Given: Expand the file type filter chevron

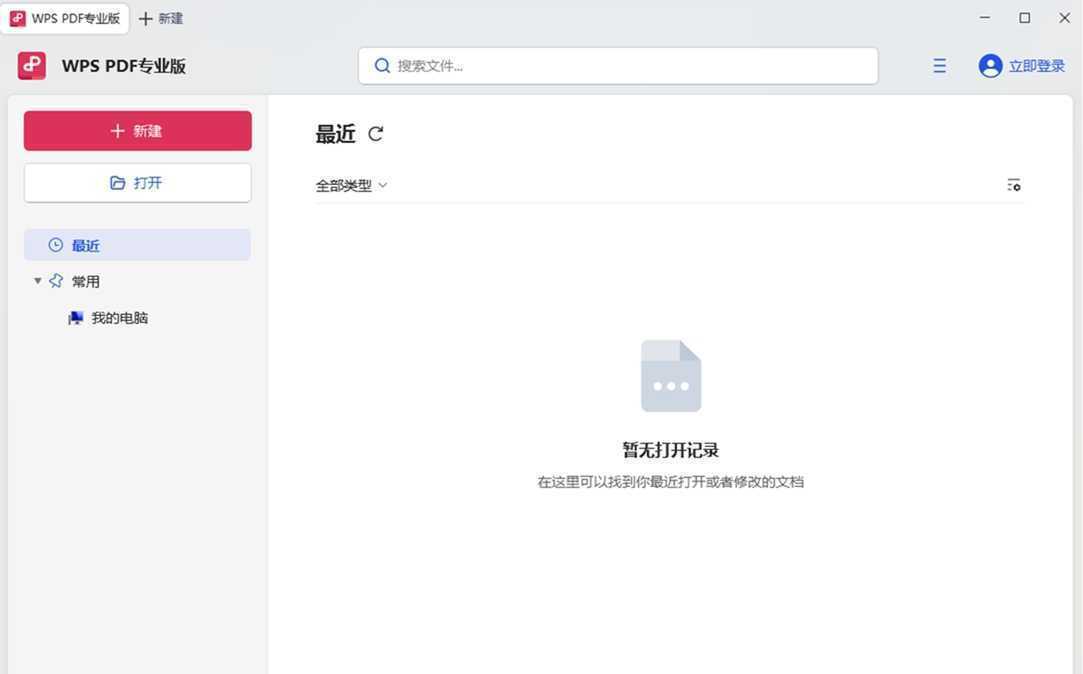Looking at the screenshot, I should pos(382,185).
